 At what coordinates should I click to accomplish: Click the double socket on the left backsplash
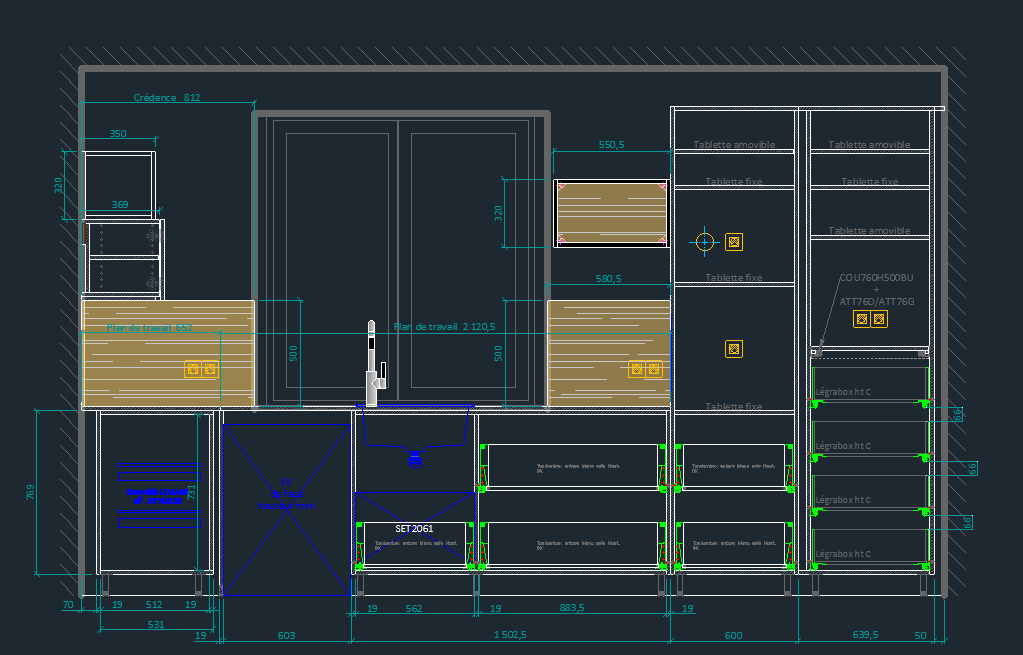tap(200, 368)
